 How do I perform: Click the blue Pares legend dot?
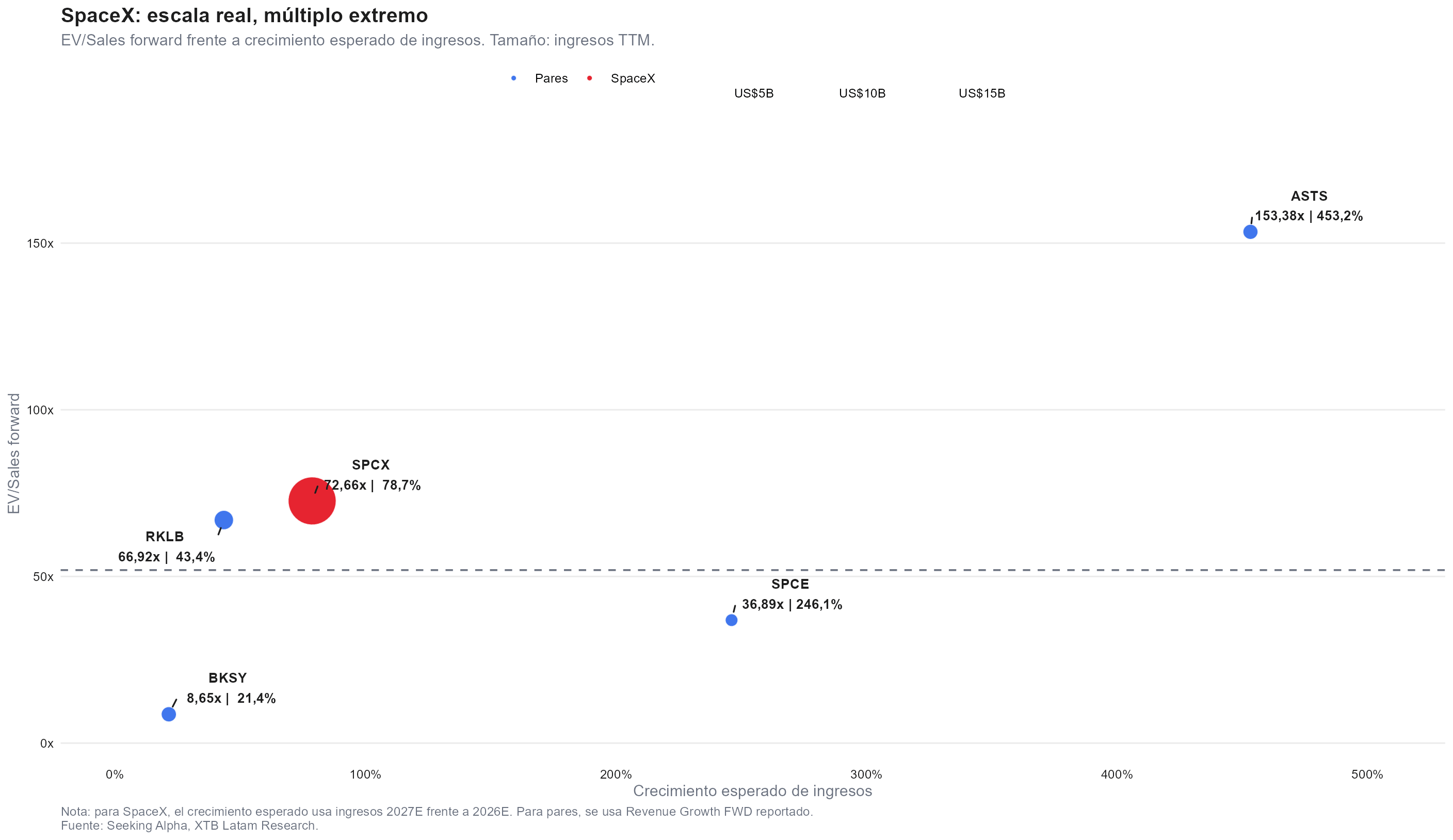pyautogui.click(x=513, y=78)
